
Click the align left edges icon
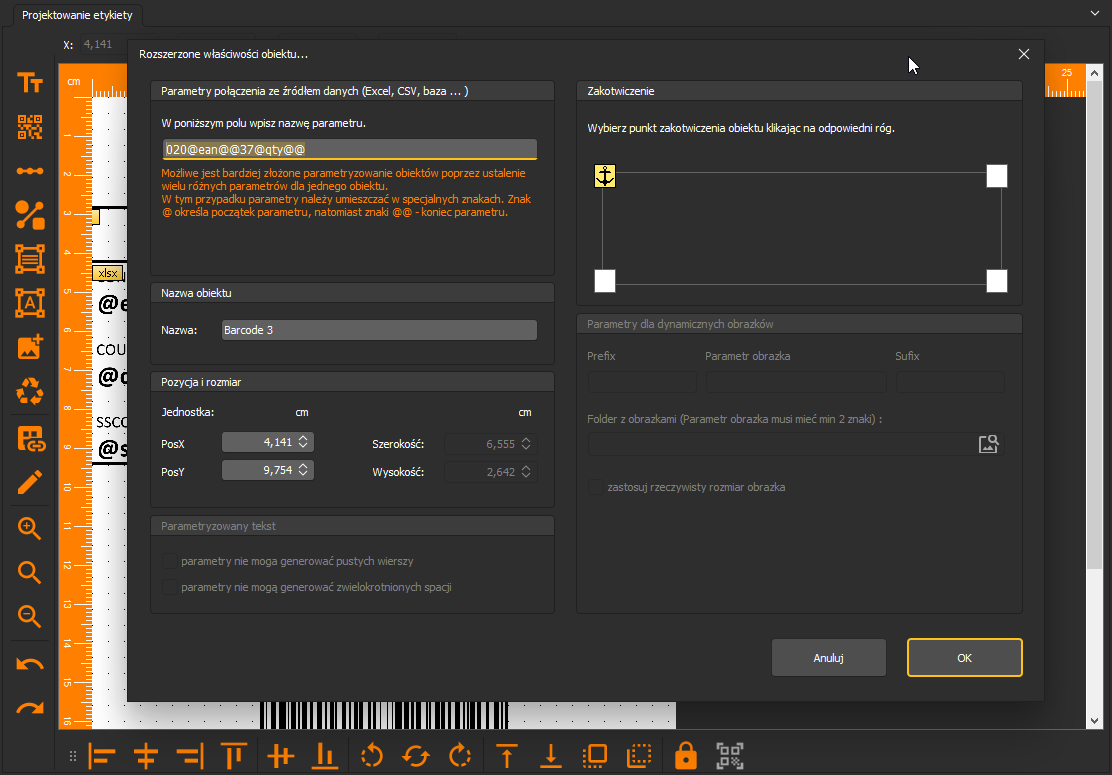(x=101, y=757)
